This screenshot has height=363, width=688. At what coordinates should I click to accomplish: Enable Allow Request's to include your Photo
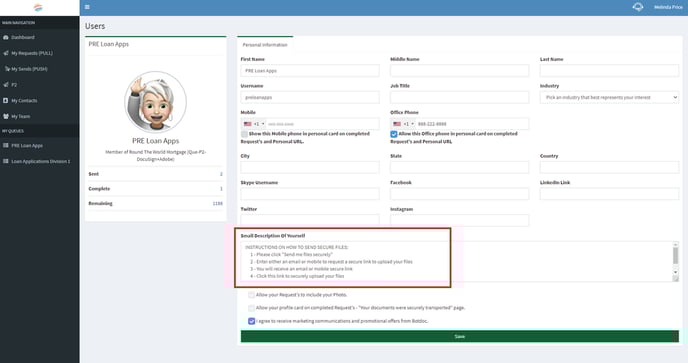point(251,295)
